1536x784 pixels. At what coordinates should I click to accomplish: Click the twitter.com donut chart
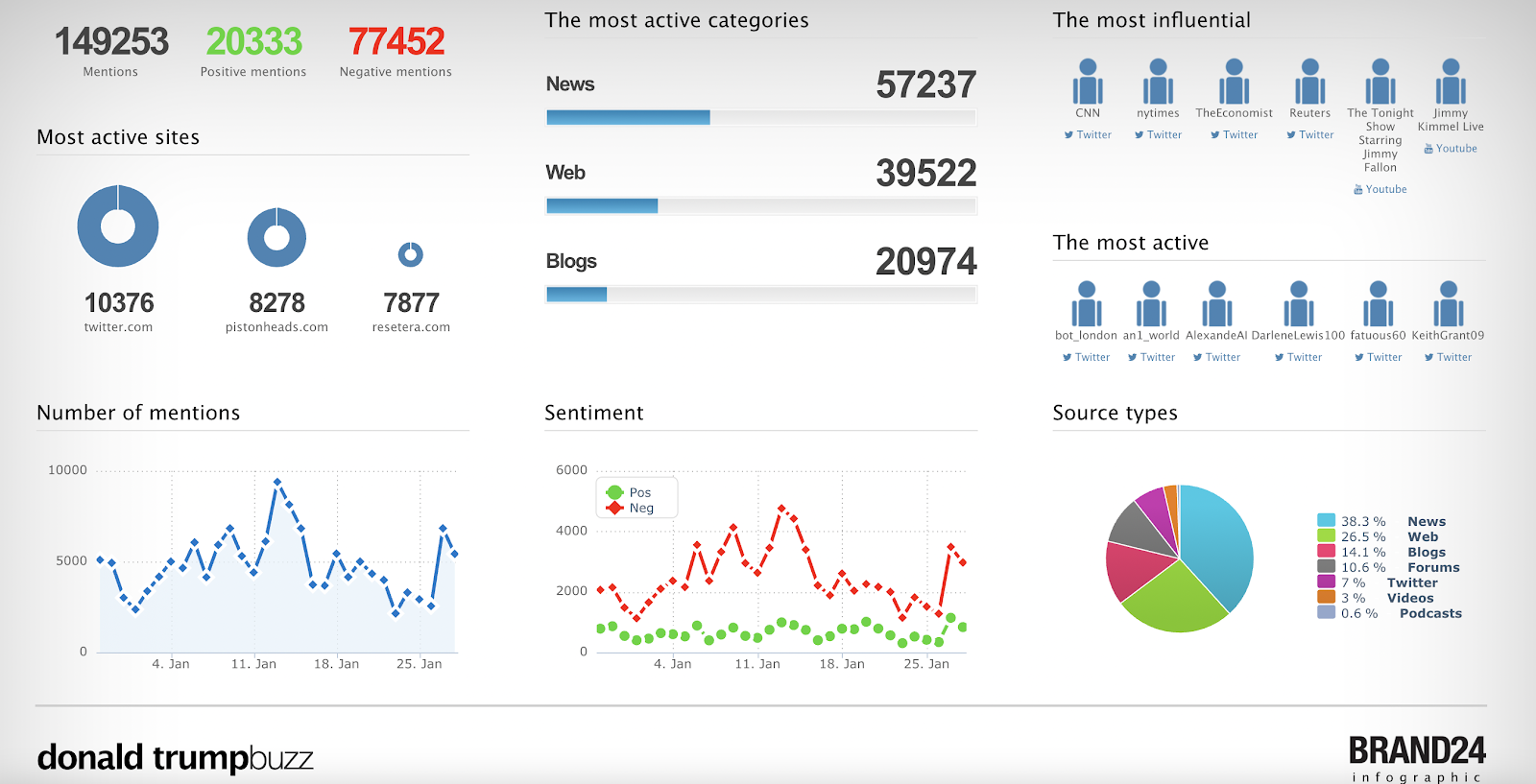[x=118, y=226]
